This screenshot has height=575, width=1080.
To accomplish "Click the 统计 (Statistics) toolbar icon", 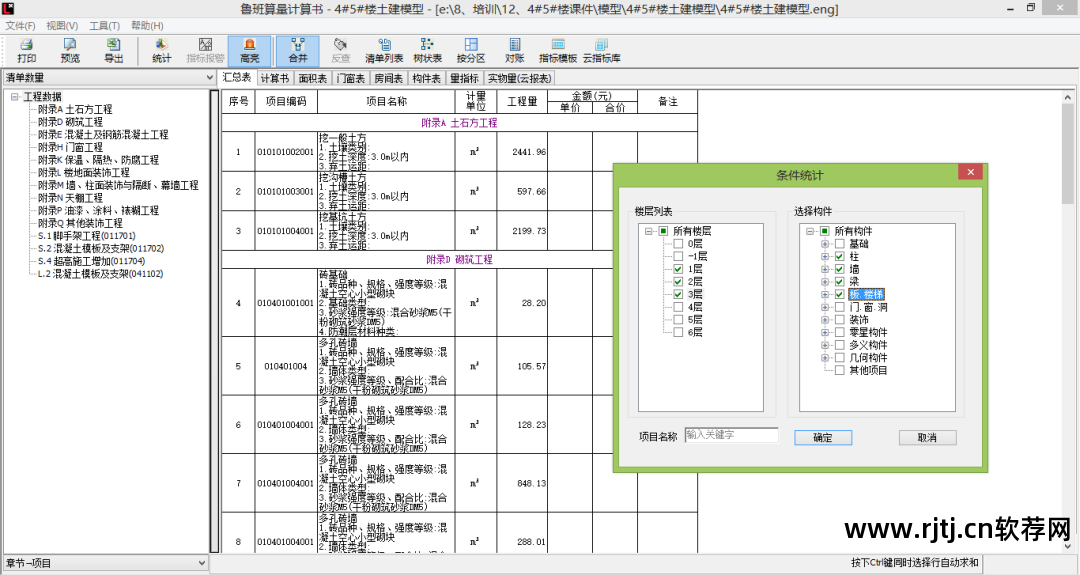I will [161, 50].
